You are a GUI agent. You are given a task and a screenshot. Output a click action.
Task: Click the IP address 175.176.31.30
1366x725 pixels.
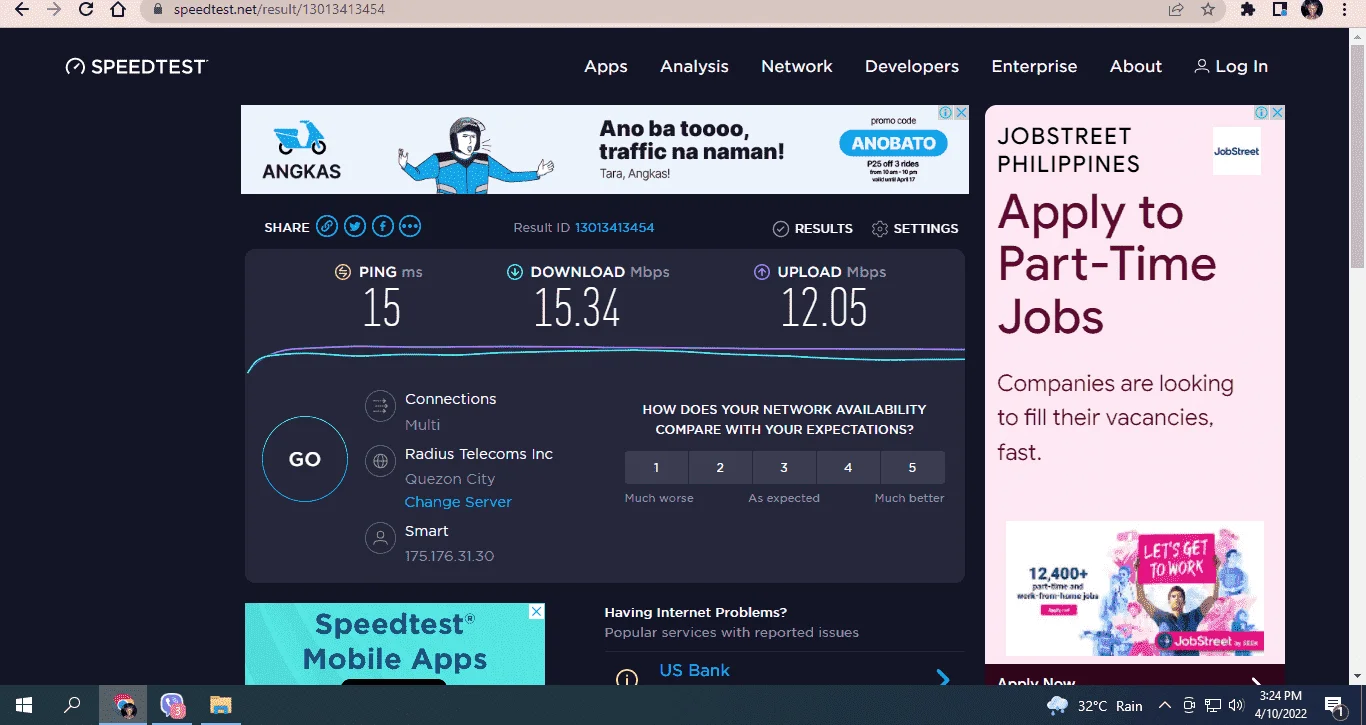pos(449,556)
